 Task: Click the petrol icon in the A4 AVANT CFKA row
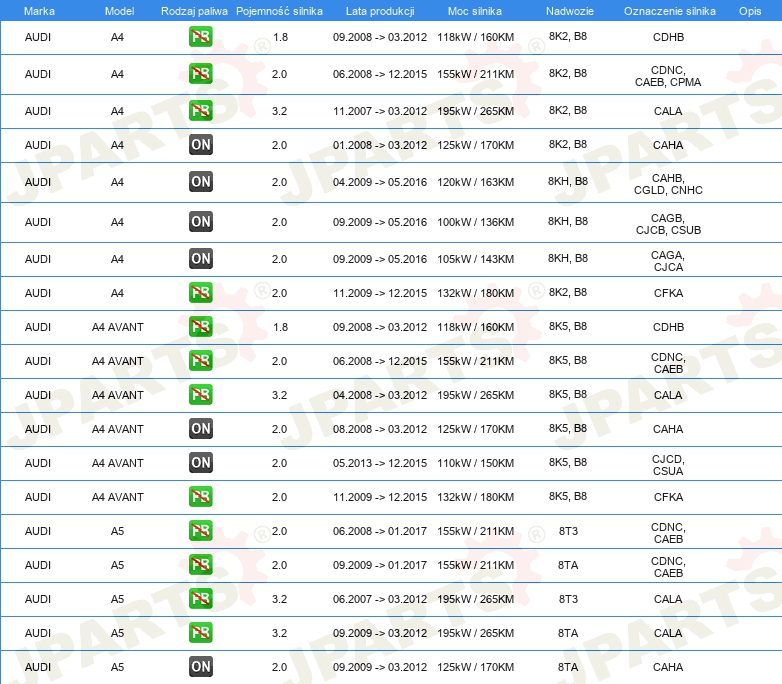[x=200, y=496]
